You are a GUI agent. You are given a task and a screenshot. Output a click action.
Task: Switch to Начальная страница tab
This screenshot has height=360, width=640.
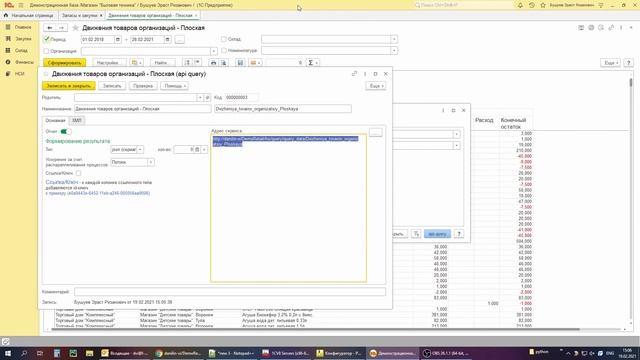[29, 16]
